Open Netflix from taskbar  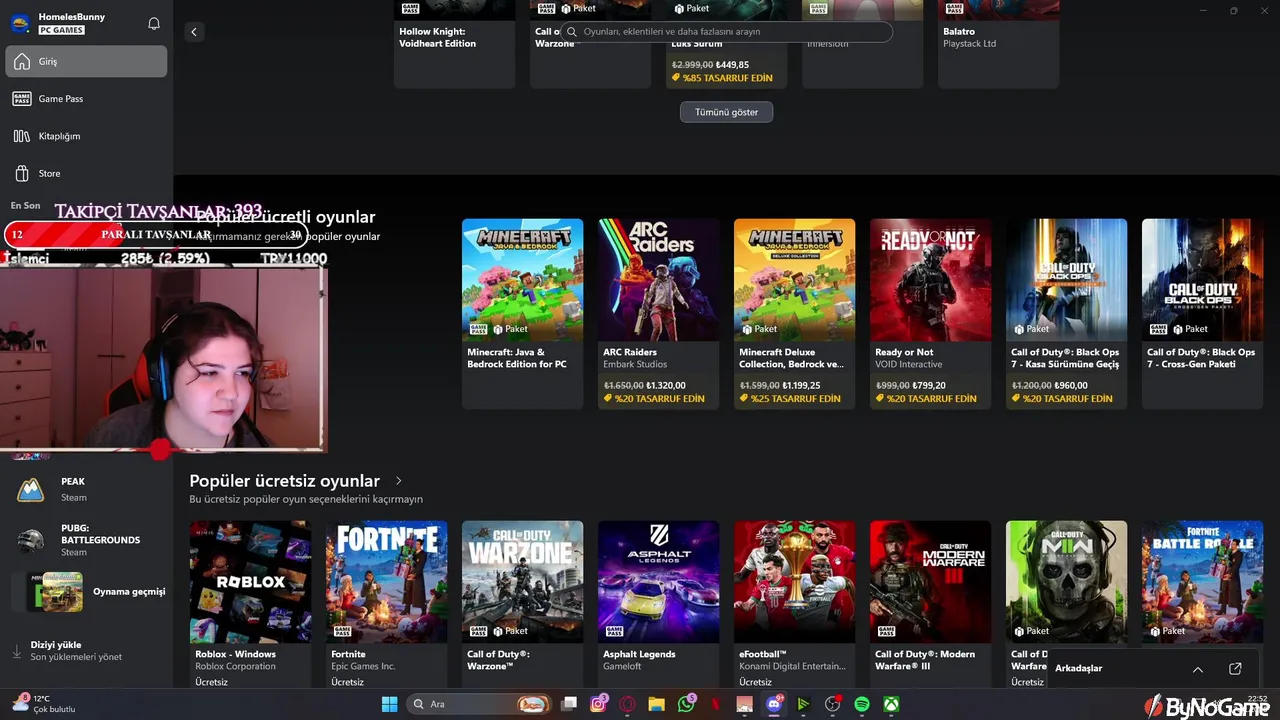(x=715, y=704)
